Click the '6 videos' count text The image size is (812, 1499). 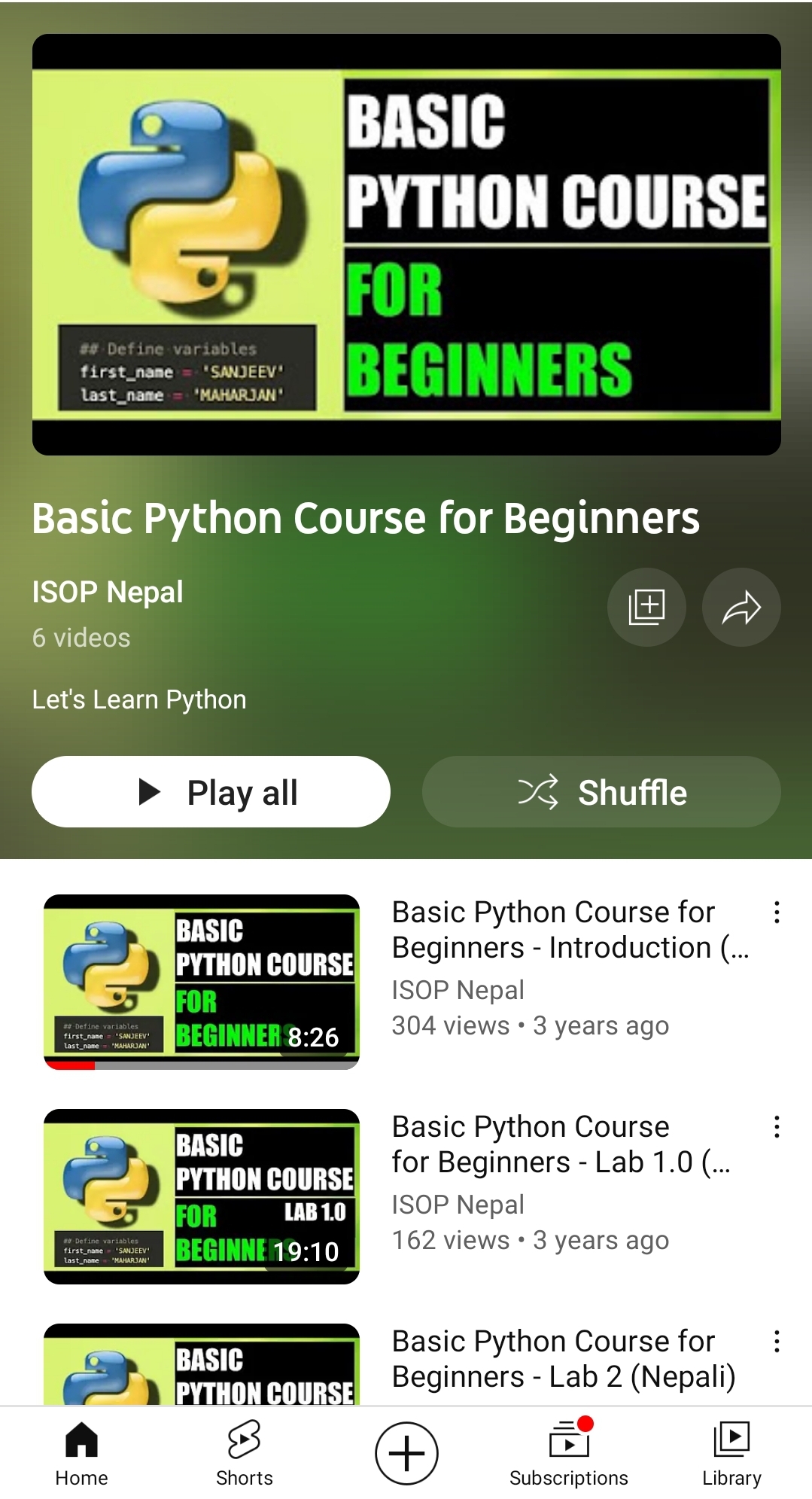point(81,638)
